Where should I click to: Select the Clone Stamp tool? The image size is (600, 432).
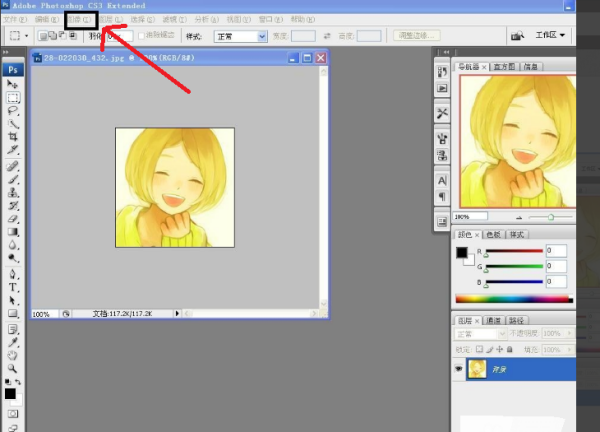point(13,192)
